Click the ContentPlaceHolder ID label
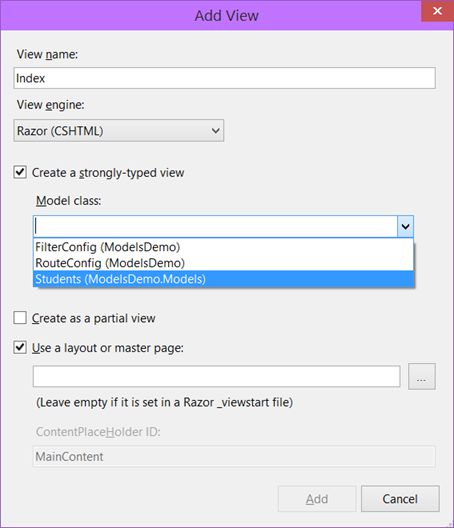Screen dimensions: 454x528 coord(98,432)
